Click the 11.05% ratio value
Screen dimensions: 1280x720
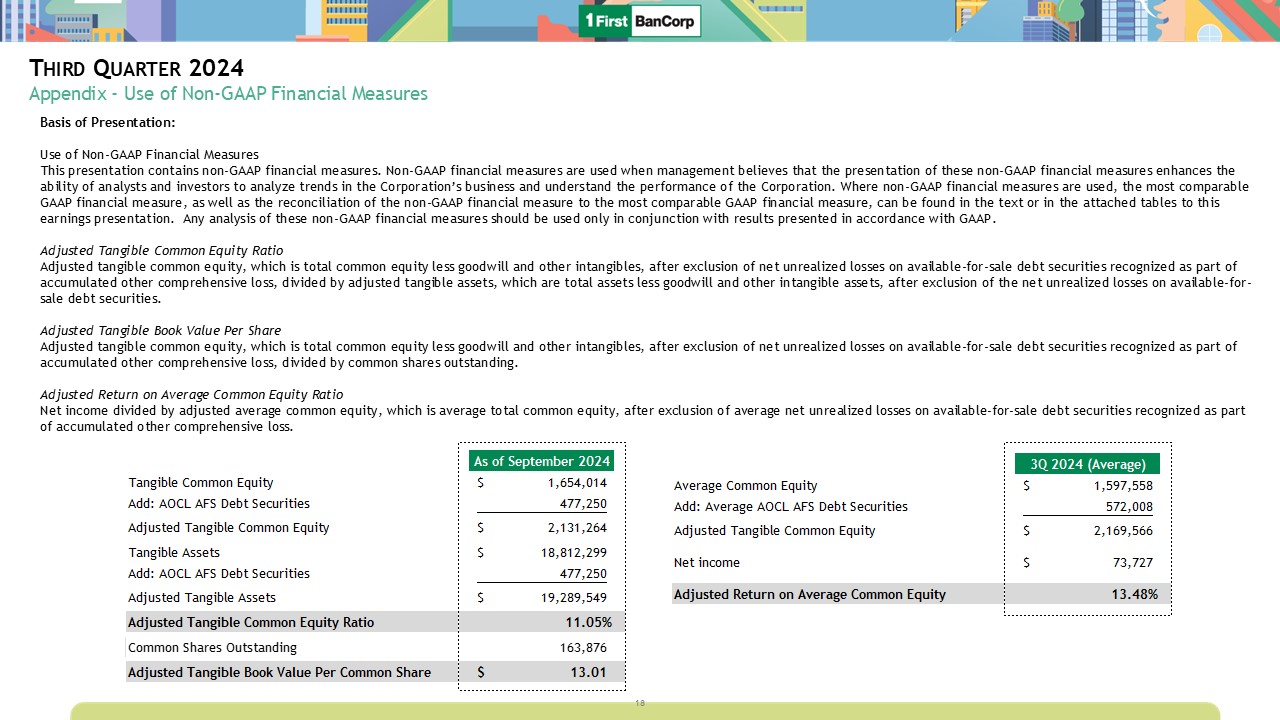588,622
